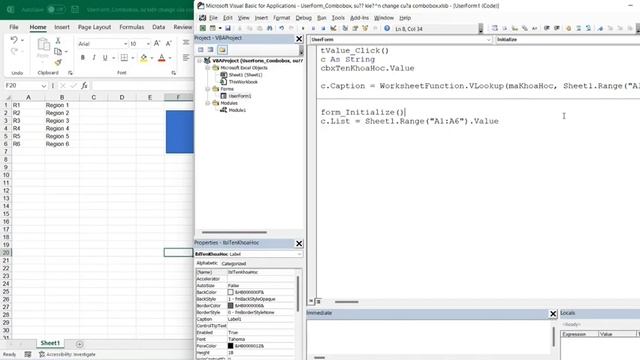Toggle Folders icon in Project panel
Viewport: 640px width, 360px height.
pos(222,50)
